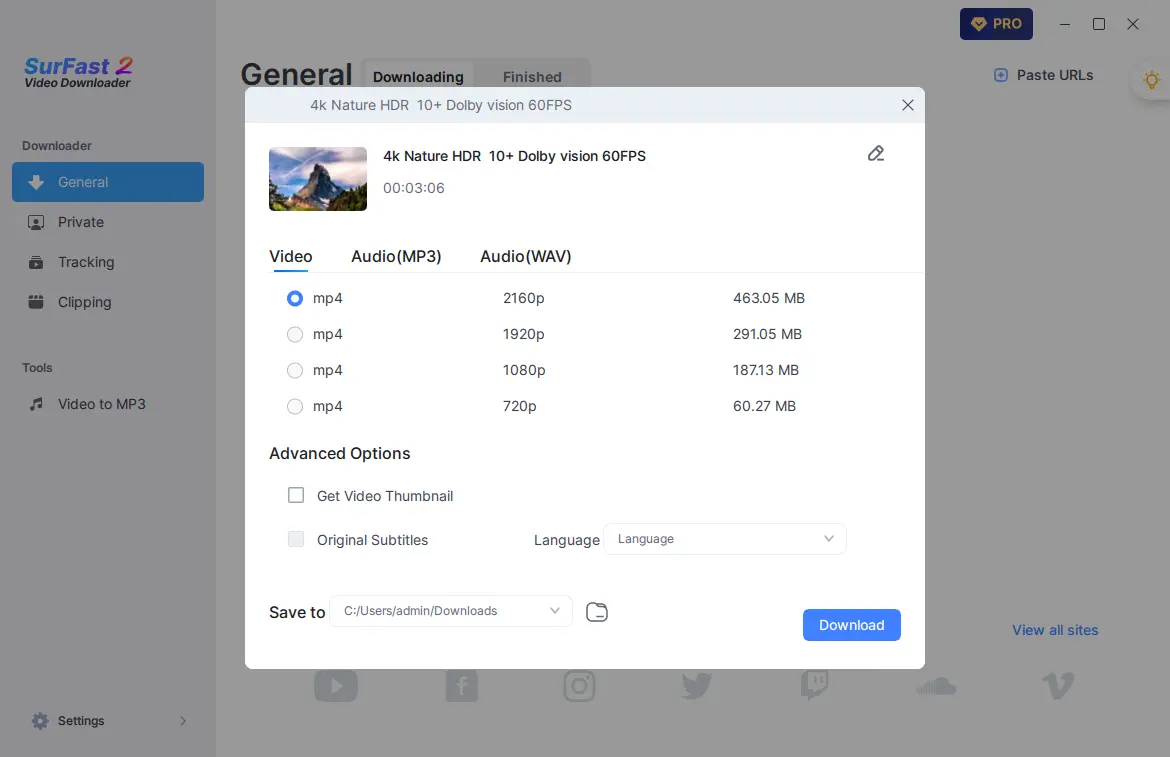Open Video to MP3 tool
The height and width of the screenshot is (757, 1170).
[107, 404]
